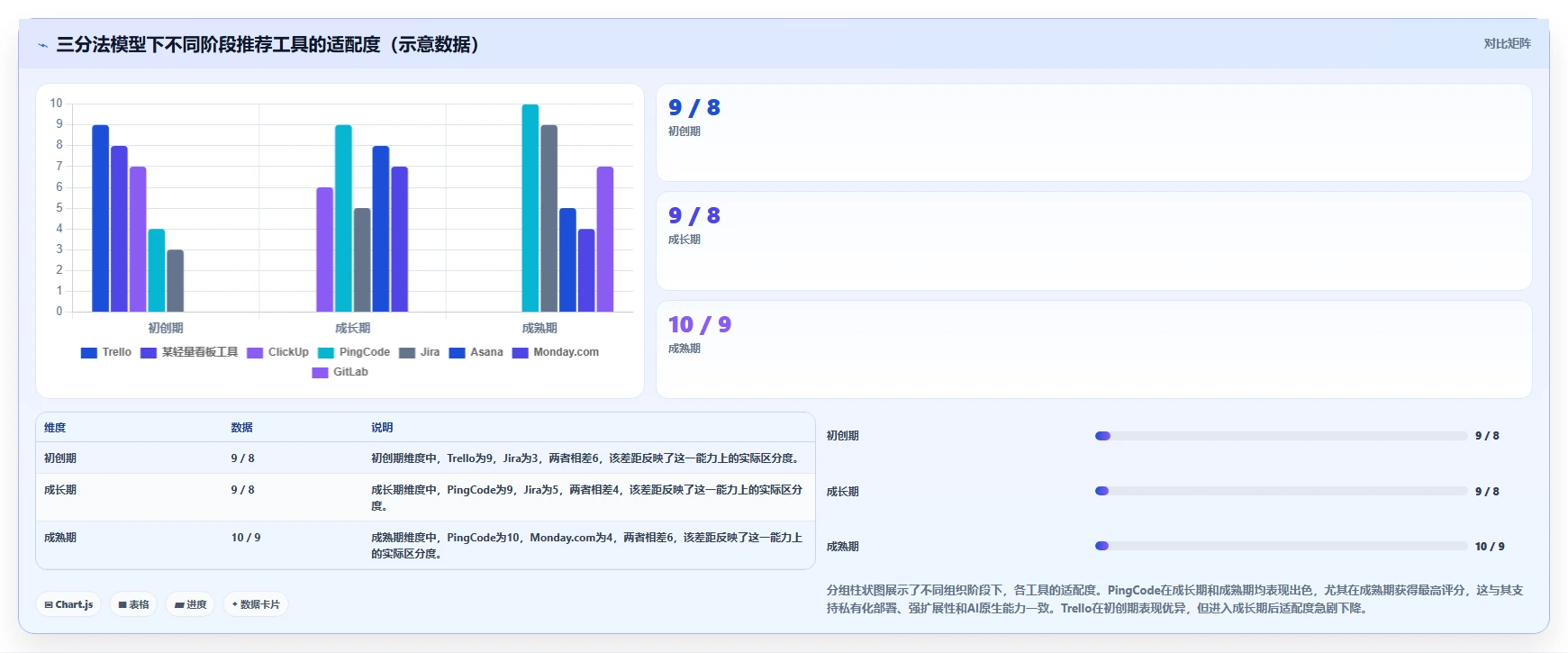Viewport: 1568px width, 653px height.
Task: Click the 成熟期 label beside the third progress bar
Action: pyautogui.click(x=843, y=547)
